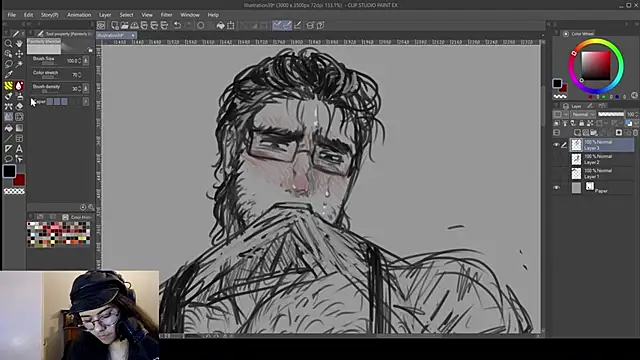The height and width of the screenshot is (360, 640).
Task: Select the Paper layer row
Action: [602, 188]
